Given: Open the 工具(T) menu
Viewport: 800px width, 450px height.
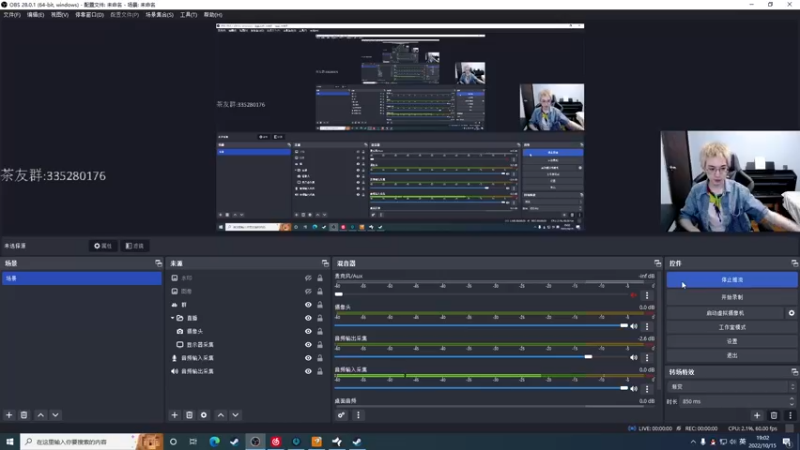Looking at the screenshot, I should pos(188,15).
